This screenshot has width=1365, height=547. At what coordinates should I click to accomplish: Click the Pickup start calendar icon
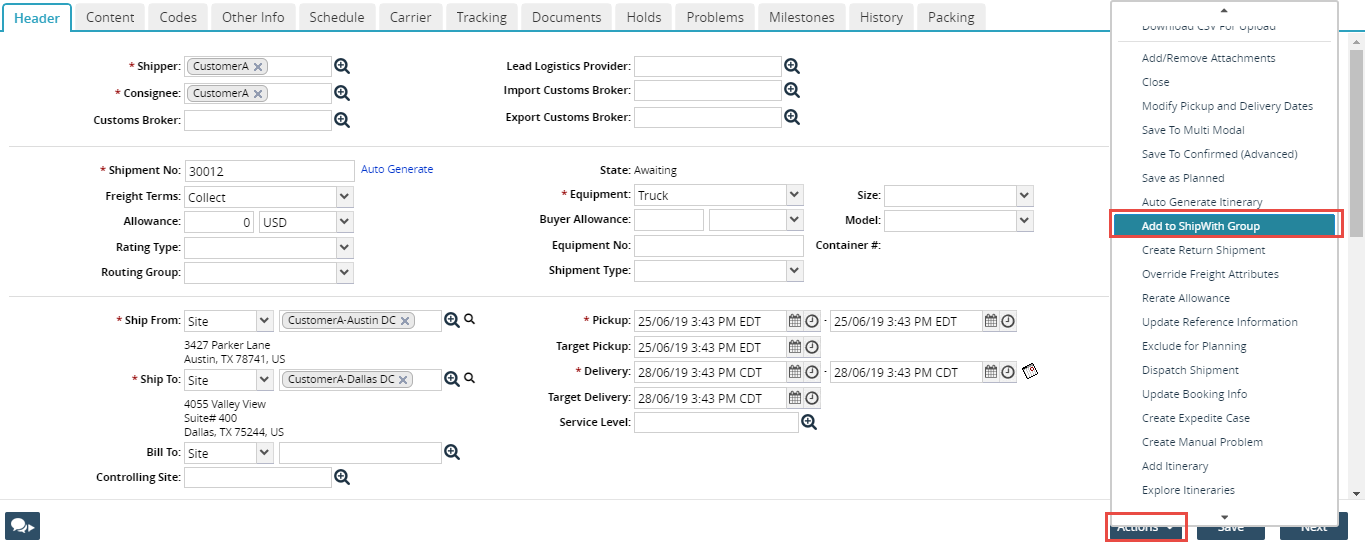[795, 321]
